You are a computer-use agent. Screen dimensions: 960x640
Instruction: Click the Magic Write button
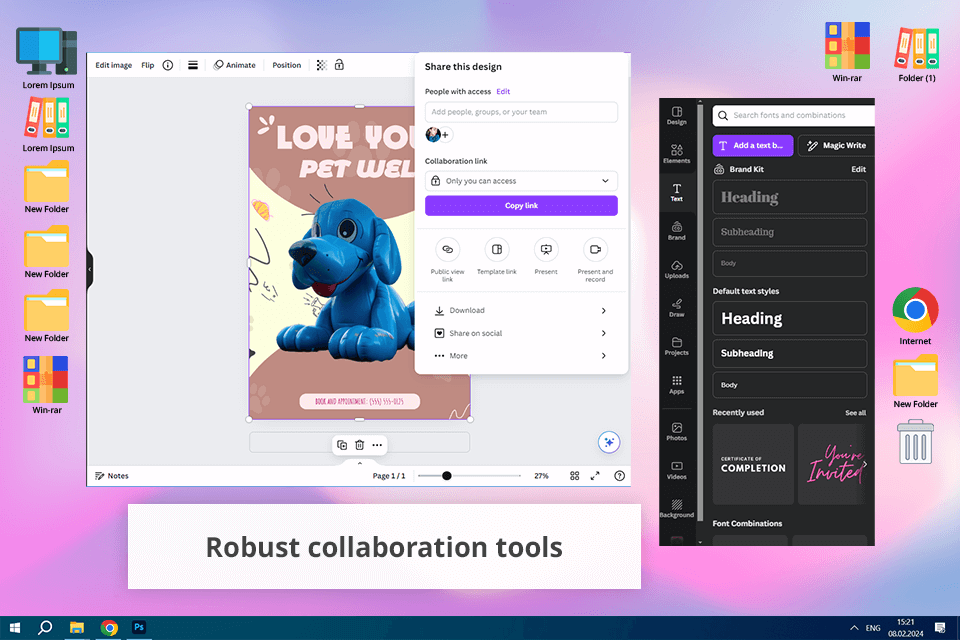pos(836,145)
